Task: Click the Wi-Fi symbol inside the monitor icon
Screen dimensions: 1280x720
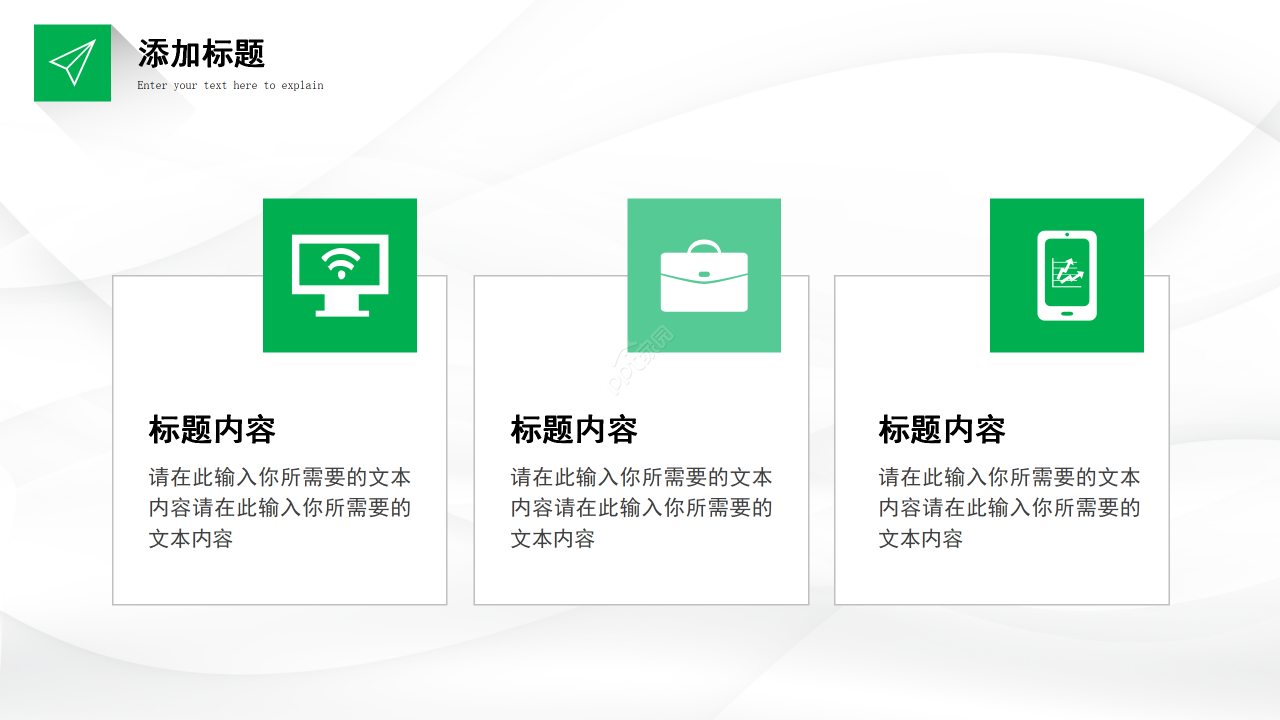Action: click(340, 262)
